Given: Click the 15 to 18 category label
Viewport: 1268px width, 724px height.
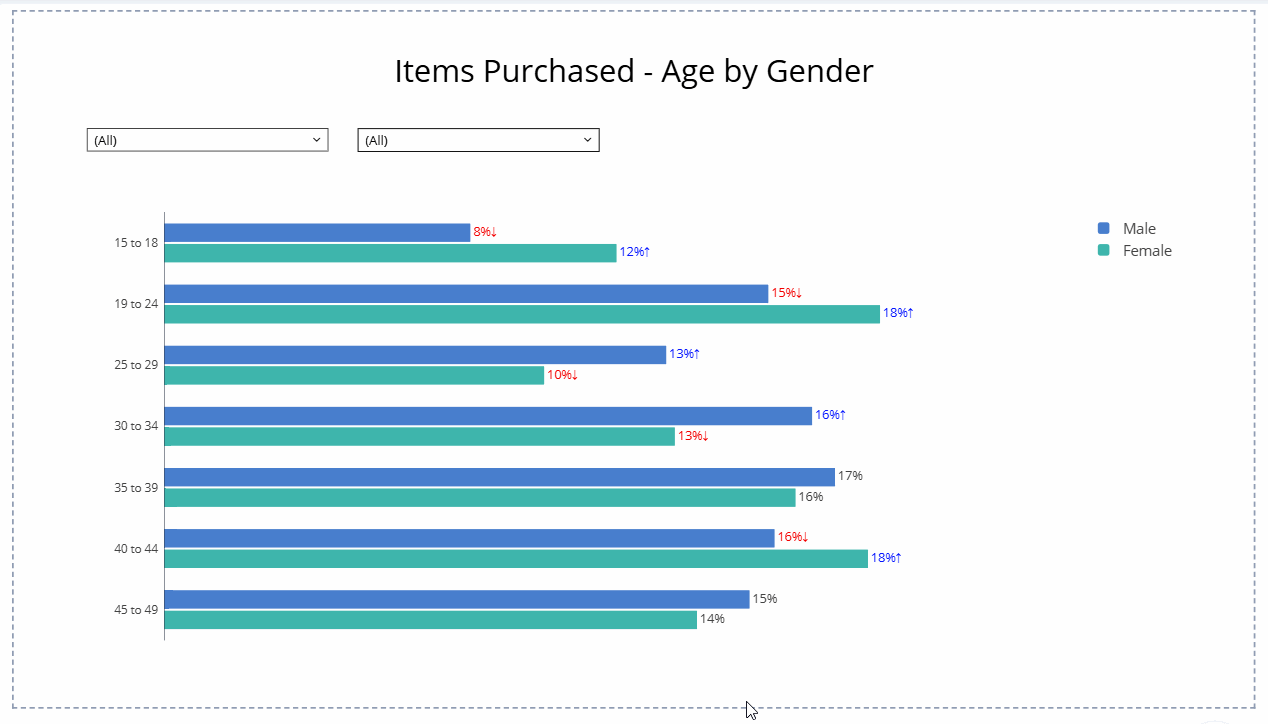Looking at the screenshot, I should [x=135, y=242].
